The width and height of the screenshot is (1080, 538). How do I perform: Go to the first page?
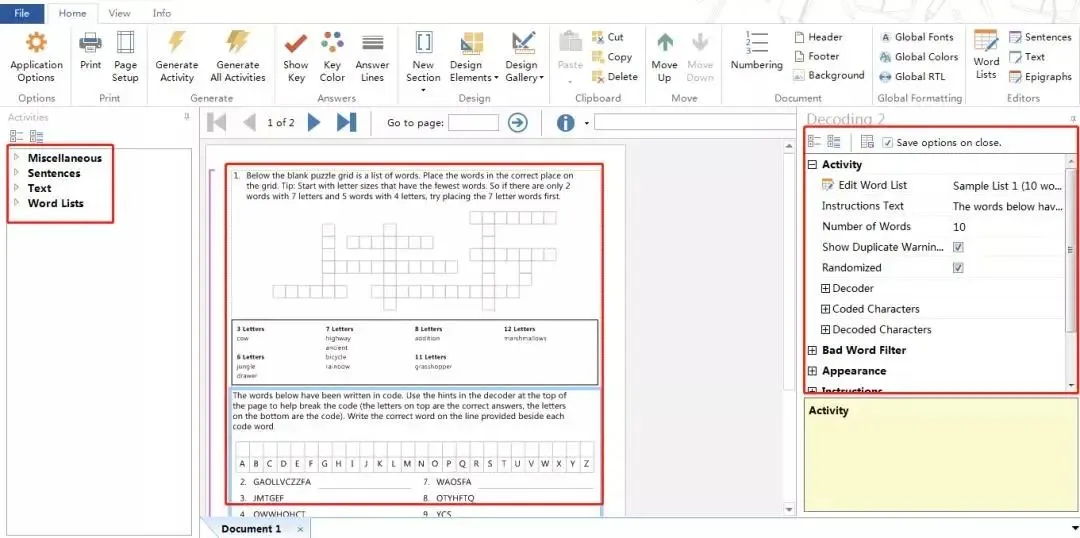pos(216,123)
